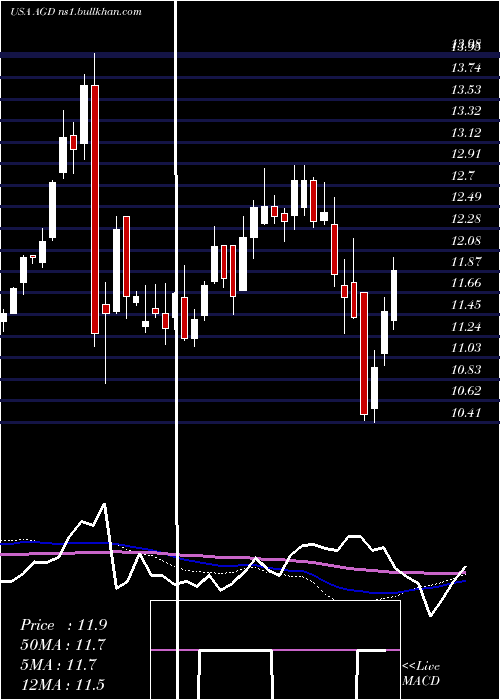Screen dimensions: 500x700
Task: Click the '<<Live MACD' label
Action: pyautogui.click(x=421, y=673)
